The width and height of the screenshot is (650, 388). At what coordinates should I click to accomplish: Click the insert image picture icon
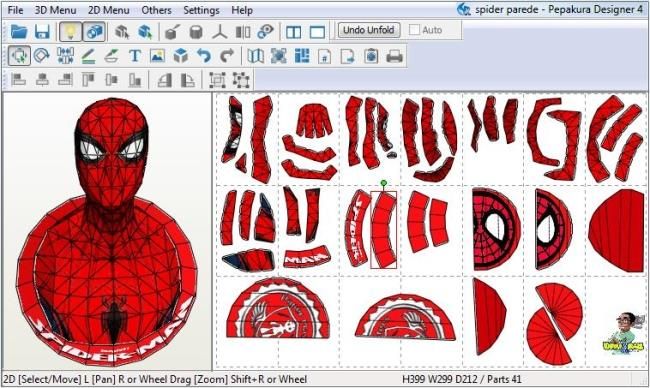click(158, 56)
